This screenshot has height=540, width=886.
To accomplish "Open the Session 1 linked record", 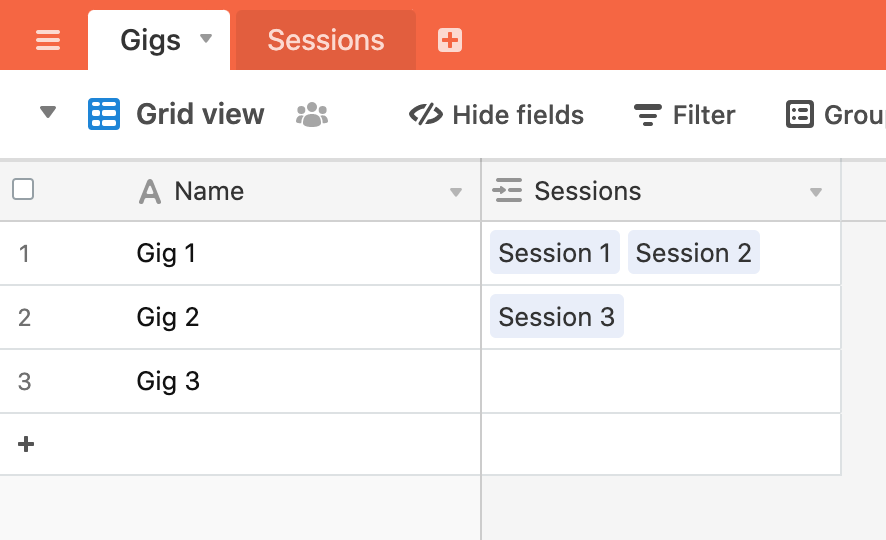I will 555,252.
